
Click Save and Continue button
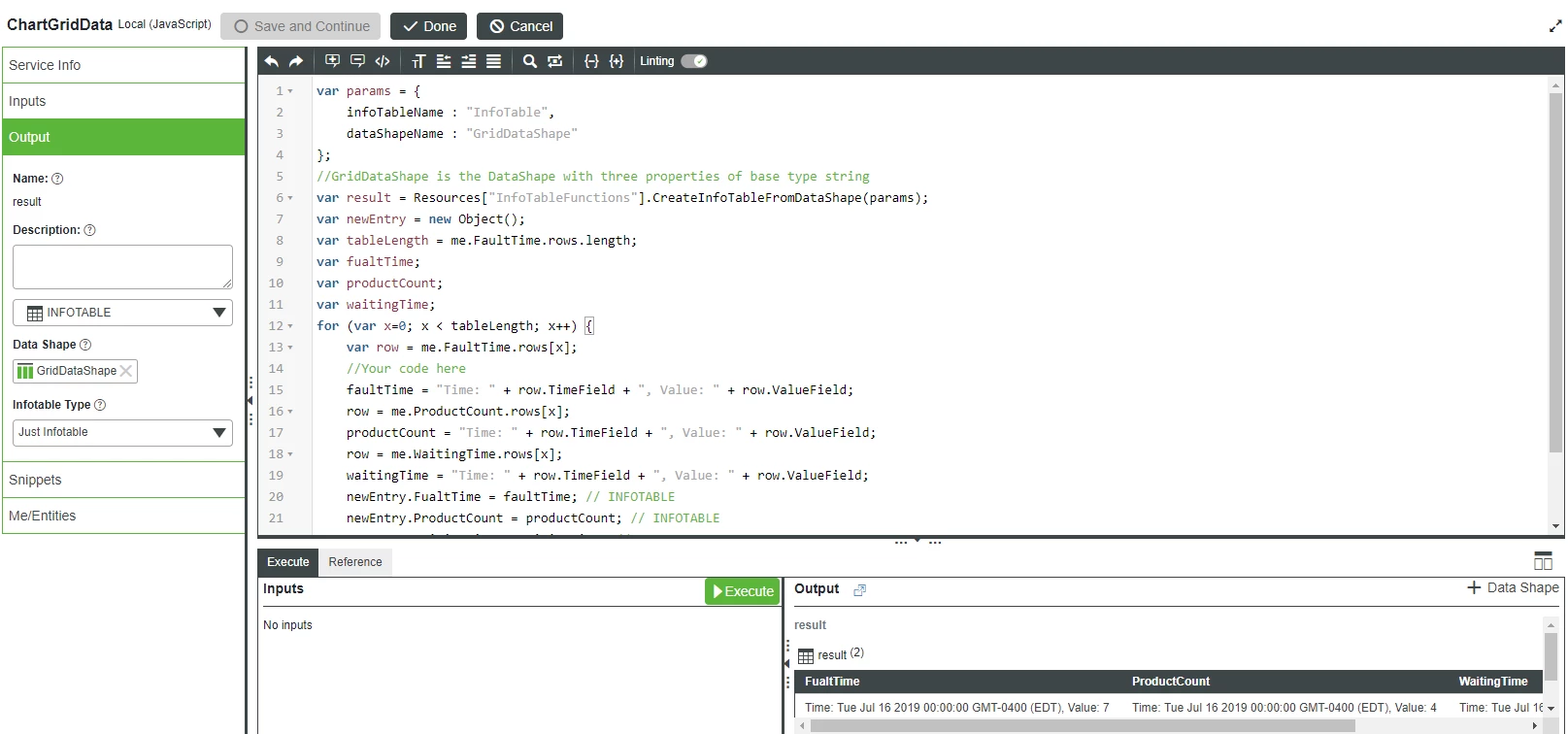(x=302, y=26)
